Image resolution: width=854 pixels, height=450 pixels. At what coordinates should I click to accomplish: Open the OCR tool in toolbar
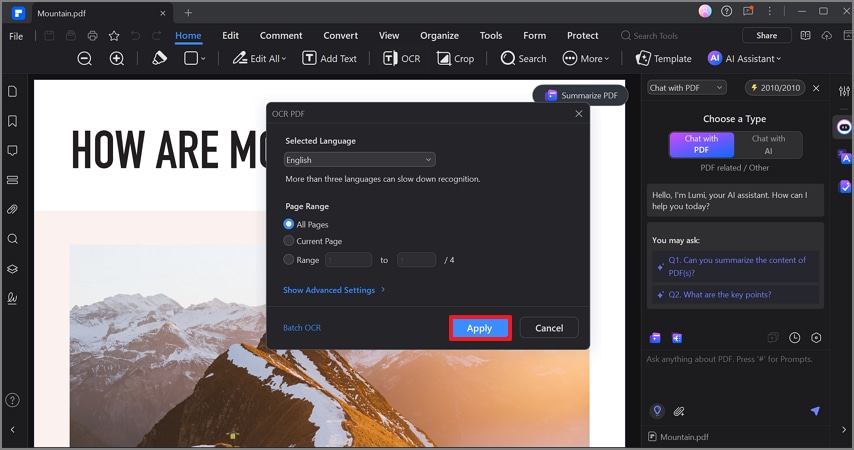point(401,58)
